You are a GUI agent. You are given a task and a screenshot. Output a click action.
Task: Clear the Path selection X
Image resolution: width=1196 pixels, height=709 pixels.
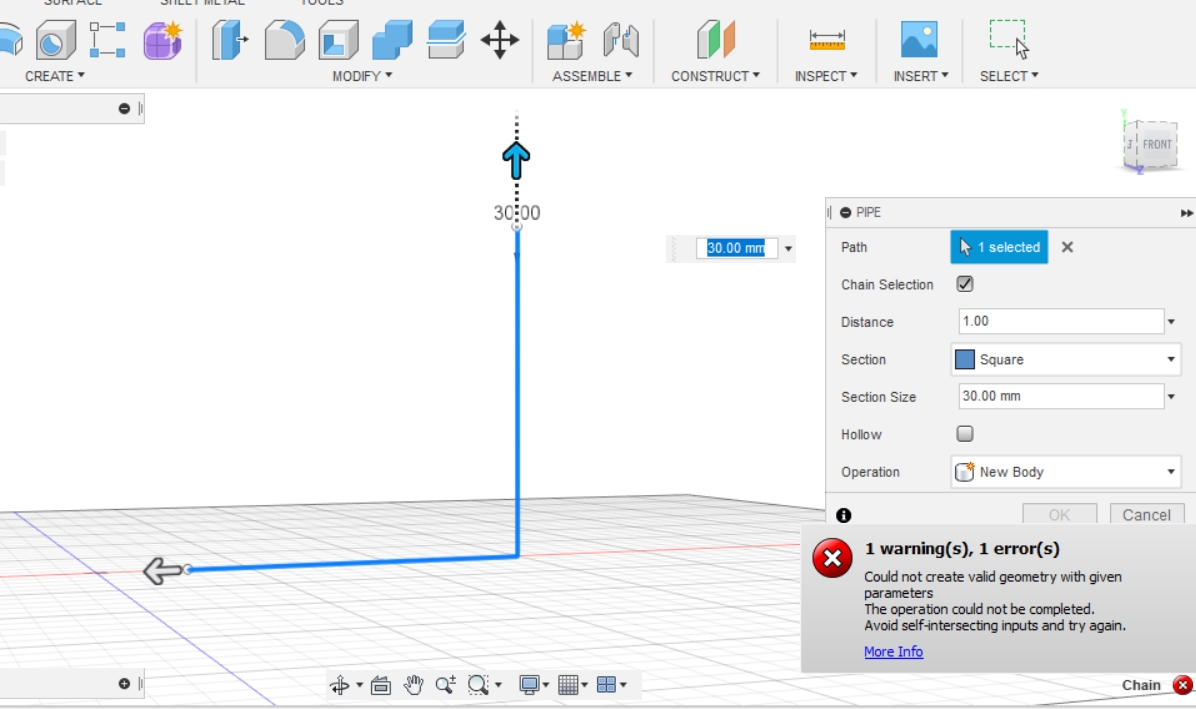coord(1067,247)
